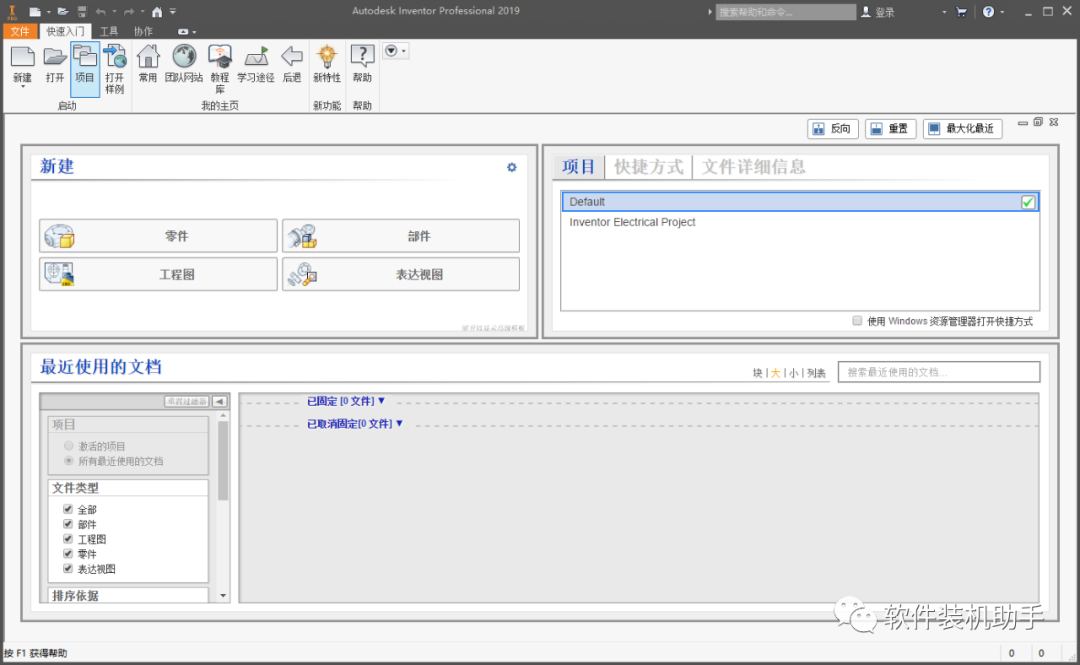Go to 常用 (Home) in My Home

[x=147, y=57]
